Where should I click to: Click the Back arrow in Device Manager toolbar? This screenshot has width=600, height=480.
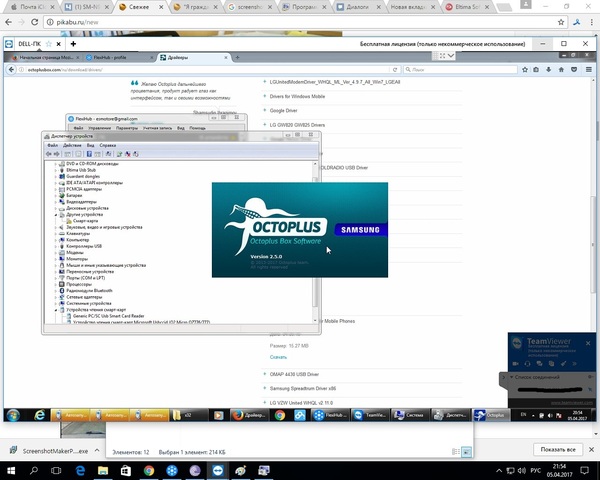coord(49,154)
